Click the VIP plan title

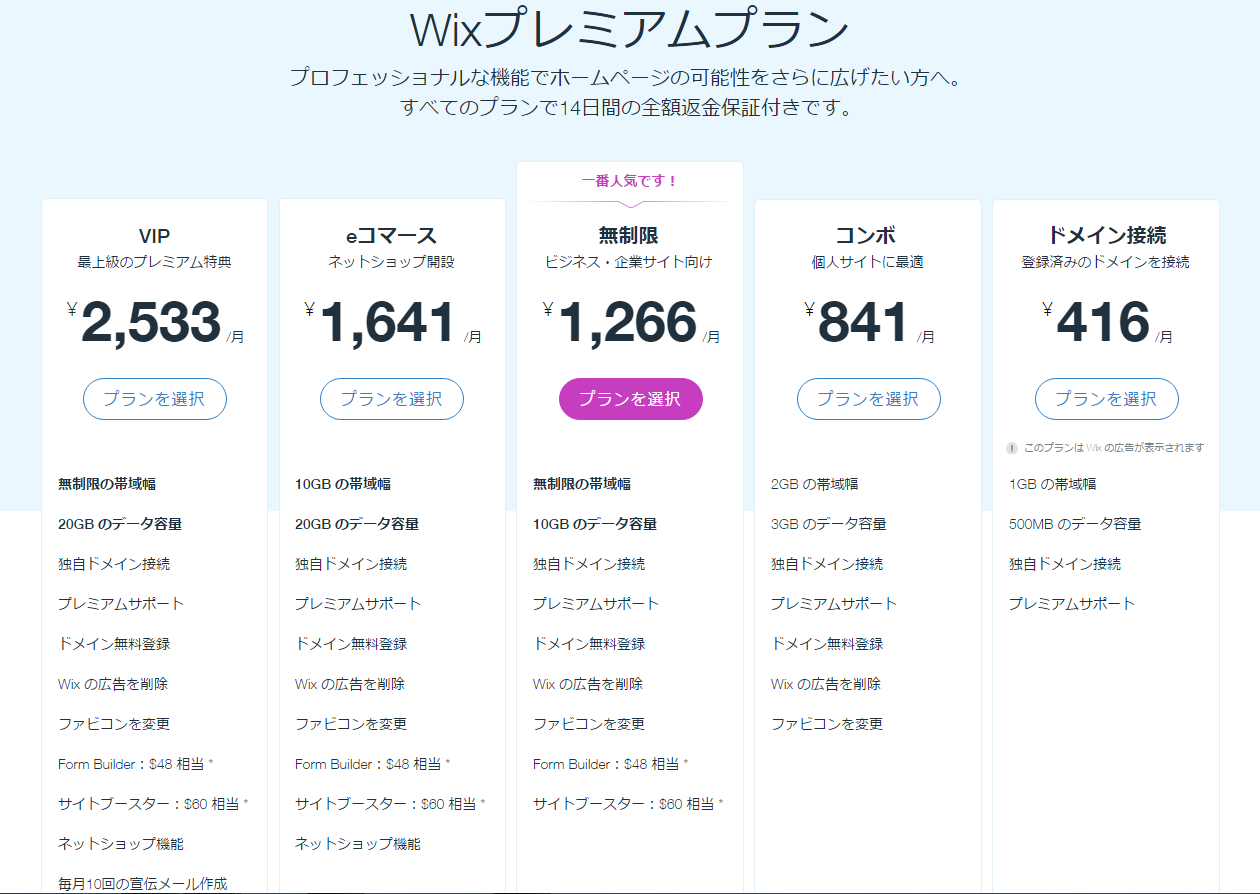pyautogui.click(x=155, y=237)
